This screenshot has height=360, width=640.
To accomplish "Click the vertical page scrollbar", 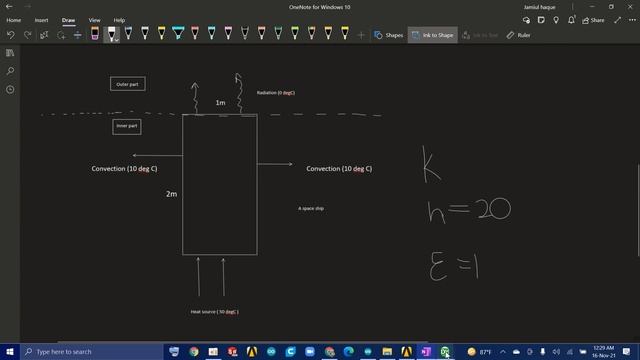I will [638, 210].
